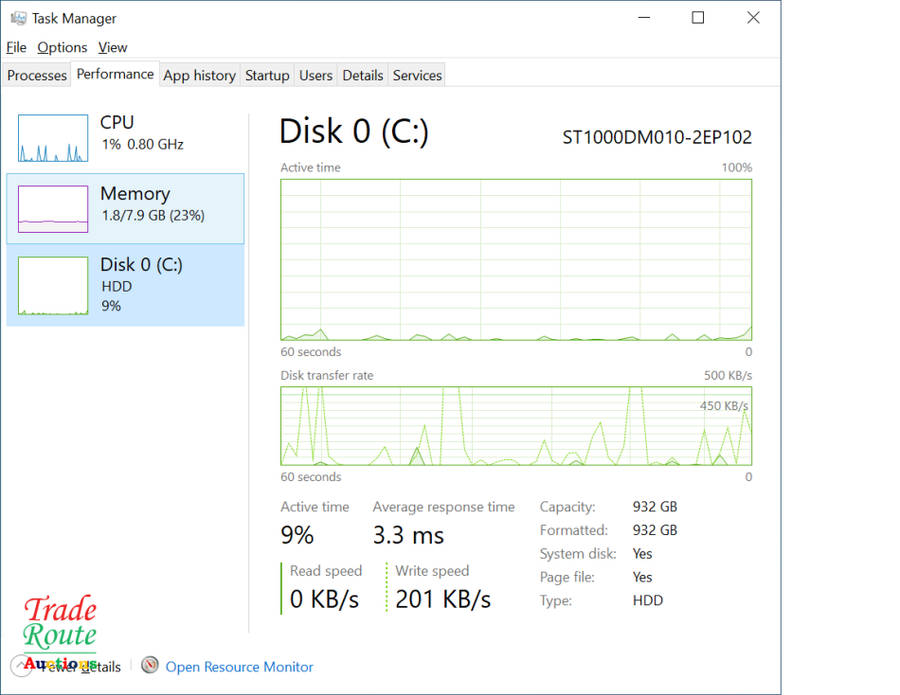Image resolution: width=900 pixels, height=695 pixels.
Task: Switch to the Services tab
Action: coord(417,75)
